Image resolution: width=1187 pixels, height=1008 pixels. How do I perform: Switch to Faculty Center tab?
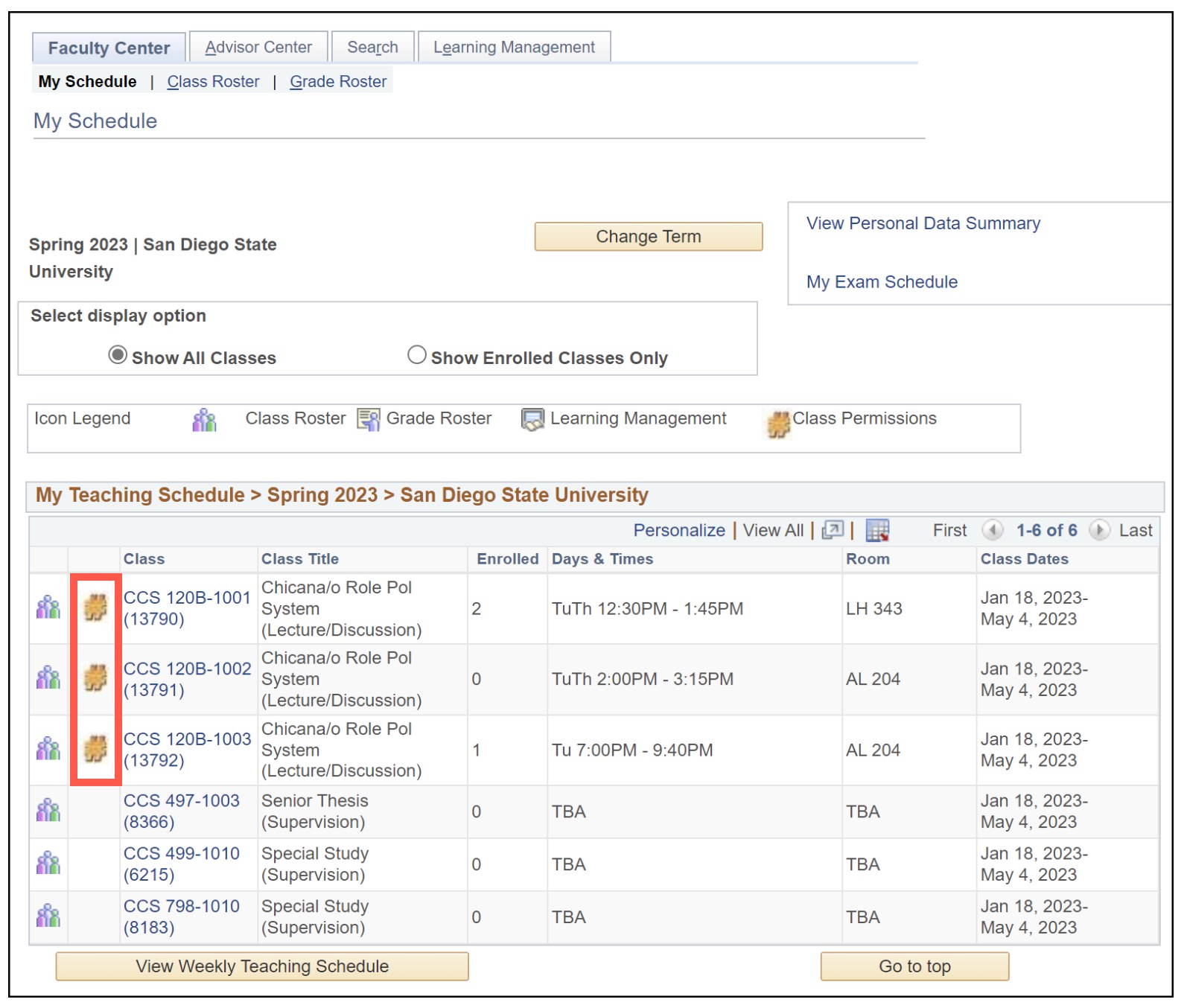point(109,48)
